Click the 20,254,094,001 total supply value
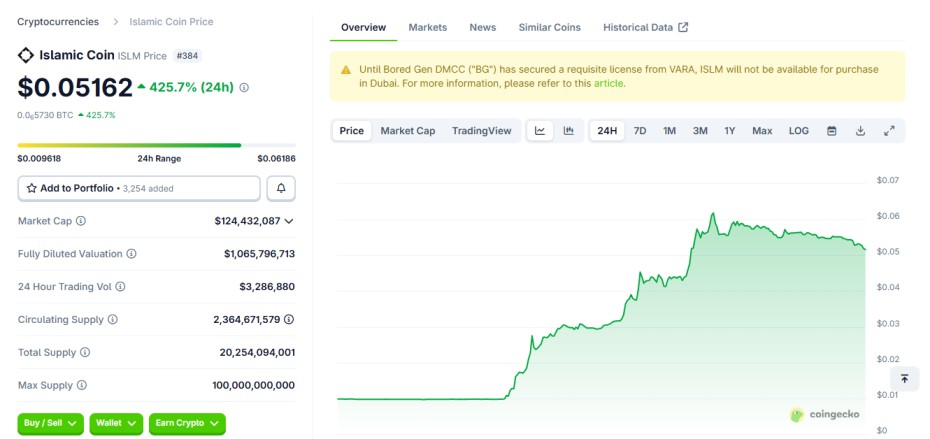Image resolution: width=930 pixels, height=439 pixels. tap(257, 352)
